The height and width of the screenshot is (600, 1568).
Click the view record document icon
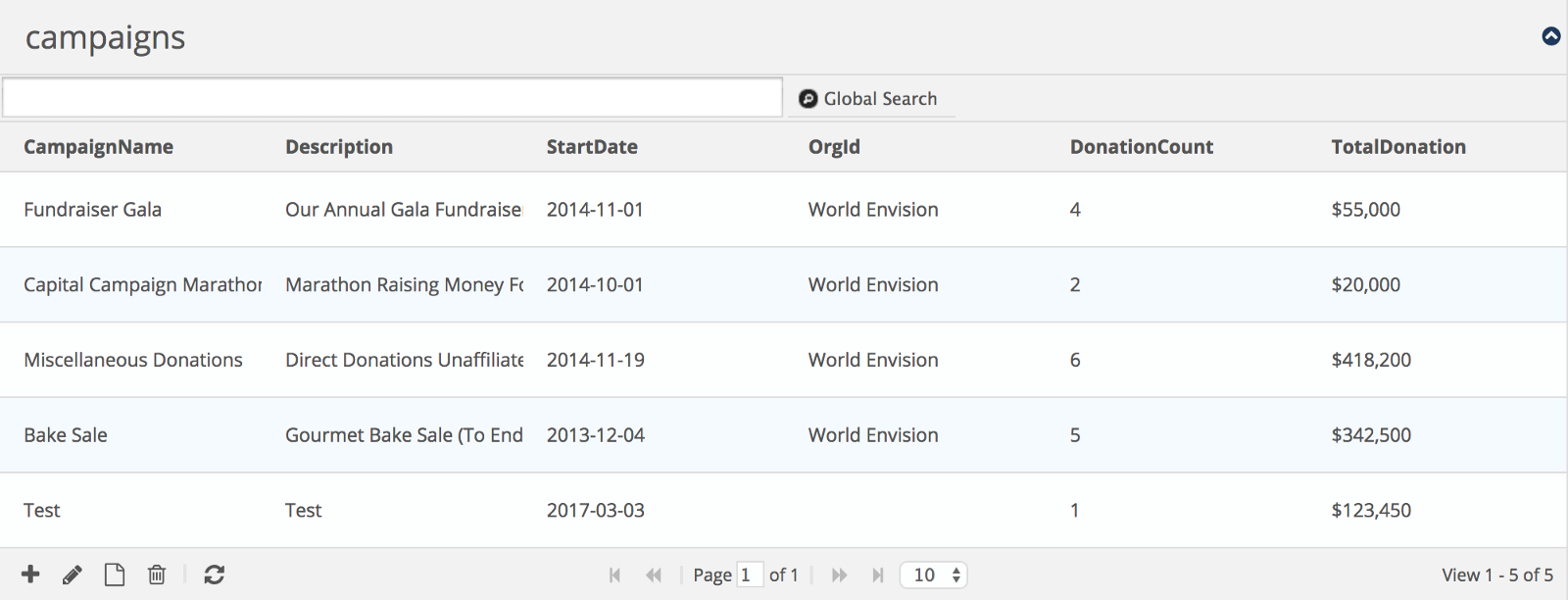(115, 575)
